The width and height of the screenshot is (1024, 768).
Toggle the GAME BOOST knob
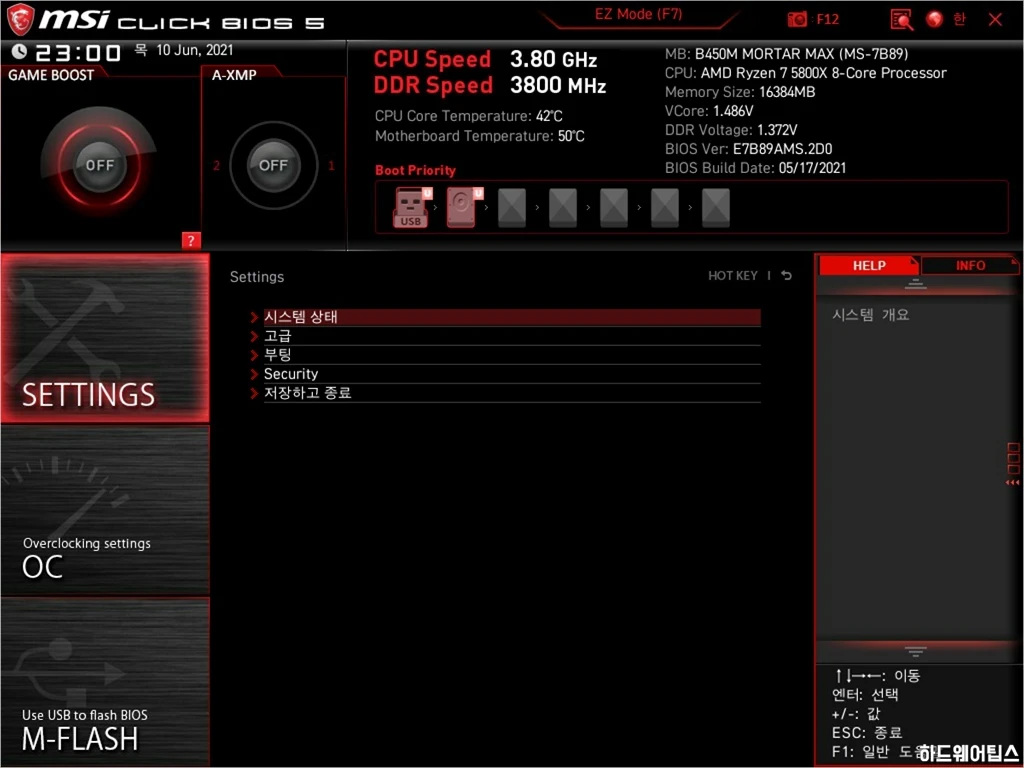tap(99, 165)
